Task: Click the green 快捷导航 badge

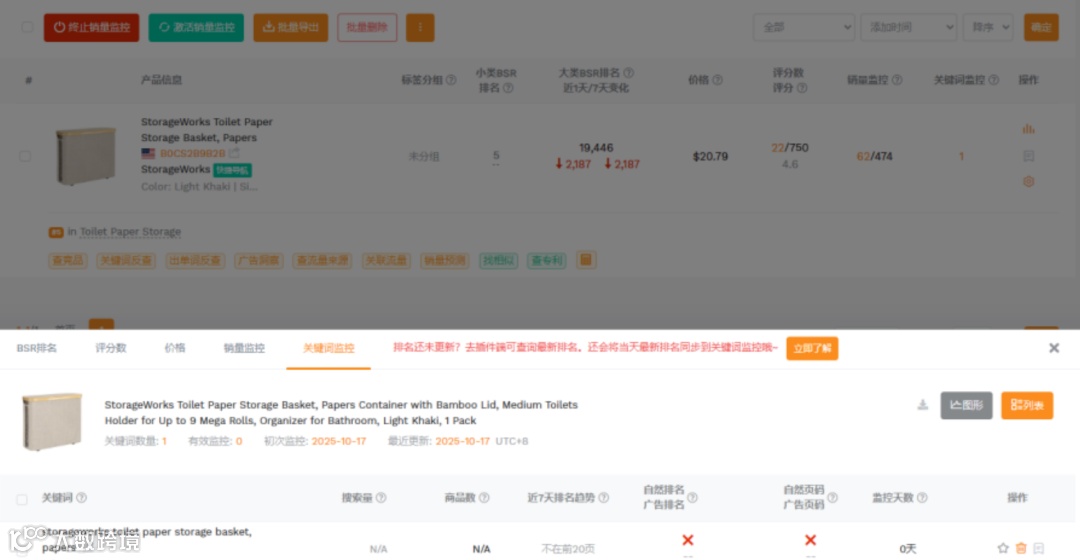Action: pos(232,170)
